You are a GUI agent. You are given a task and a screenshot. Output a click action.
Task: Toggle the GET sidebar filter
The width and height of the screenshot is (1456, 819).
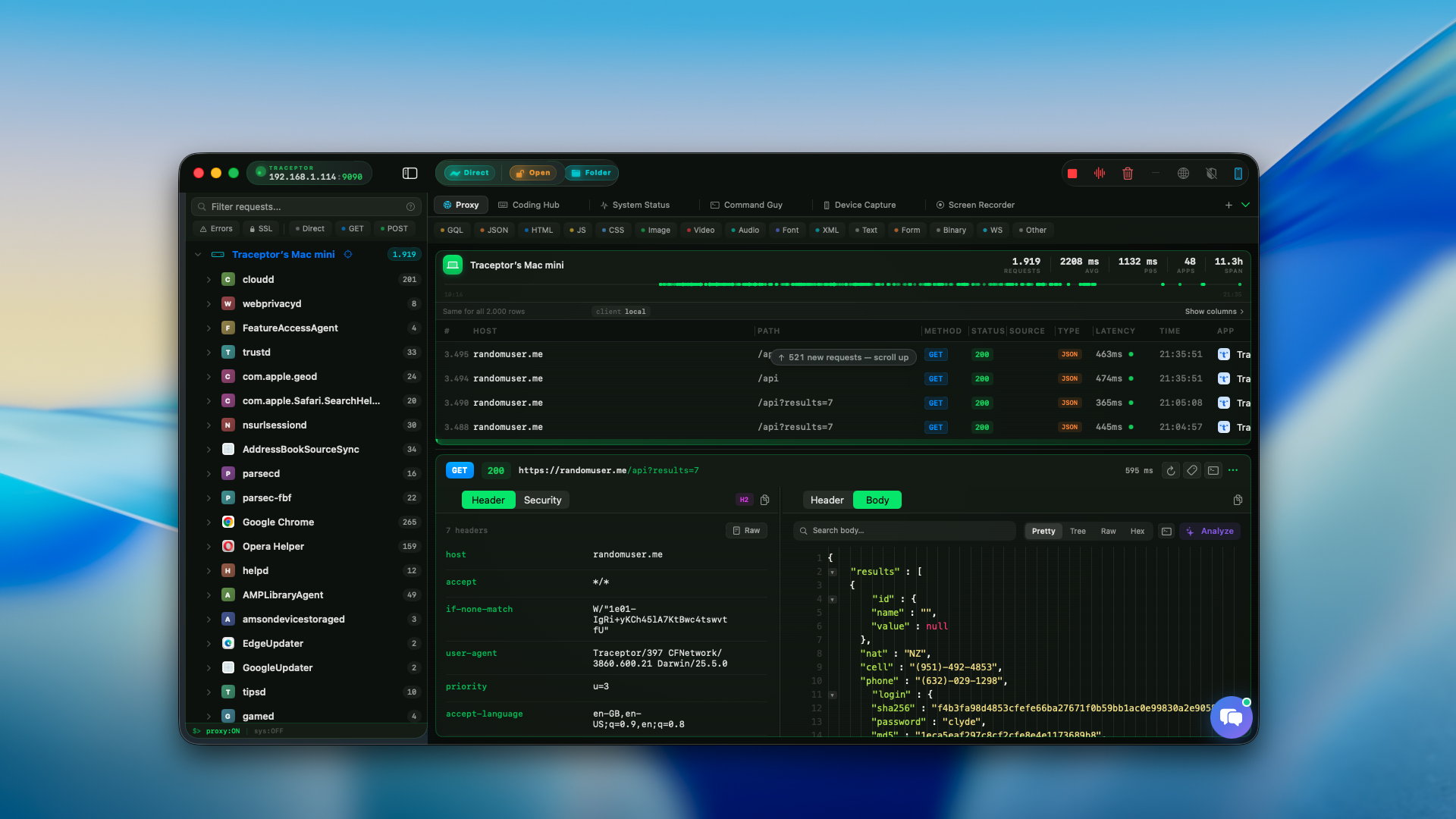coord(353,228)
